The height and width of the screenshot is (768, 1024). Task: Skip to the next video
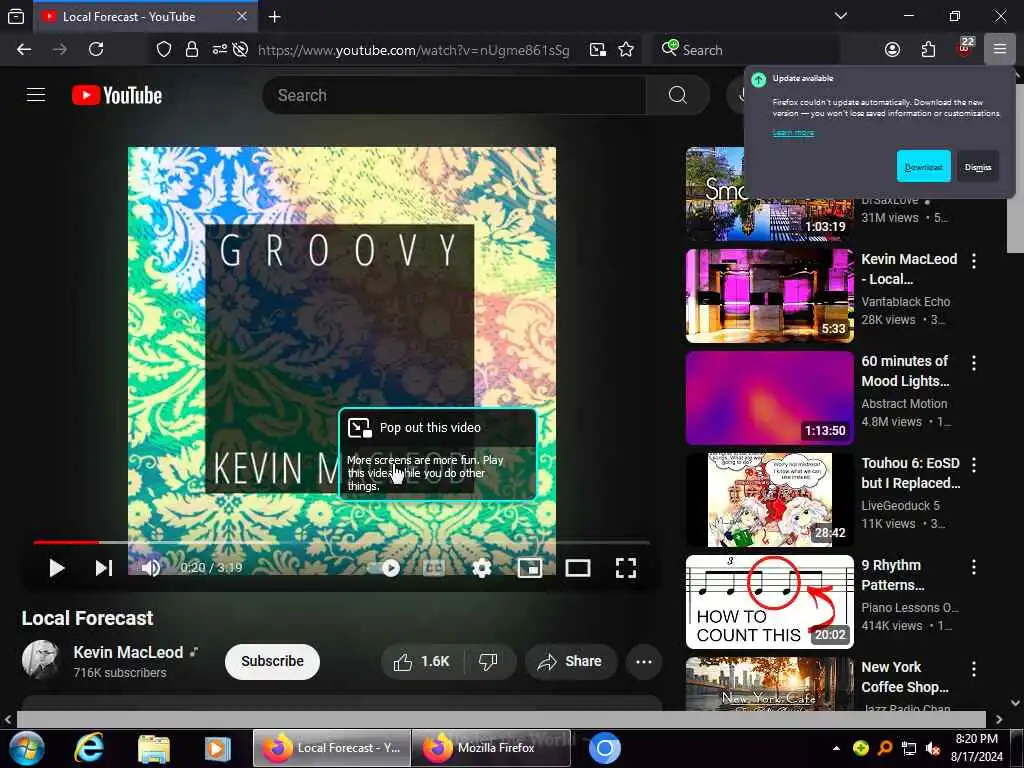tap(104, 568)
